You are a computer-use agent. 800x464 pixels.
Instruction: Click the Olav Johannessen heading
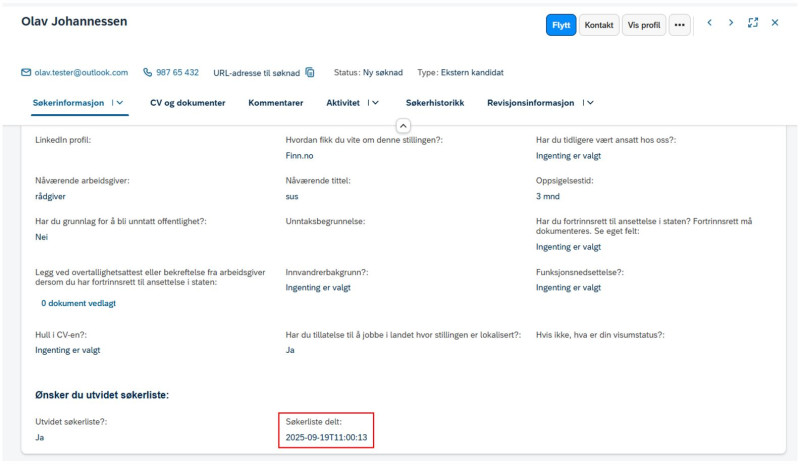74,21
